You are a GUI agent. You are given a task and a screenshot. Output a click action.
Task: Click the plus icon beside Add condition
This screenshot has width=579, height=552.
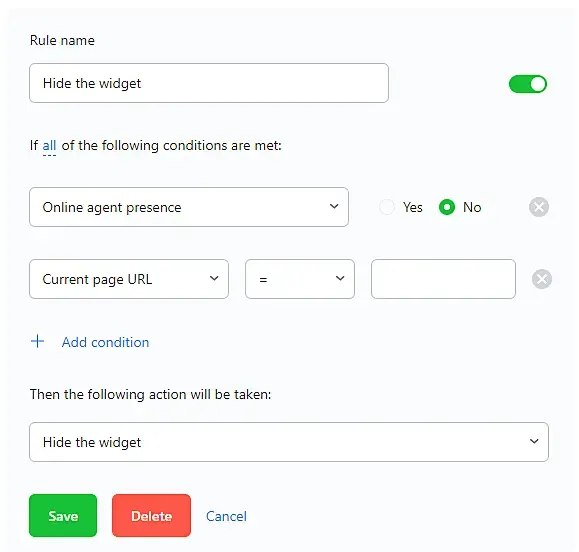(x=37, y=341)
